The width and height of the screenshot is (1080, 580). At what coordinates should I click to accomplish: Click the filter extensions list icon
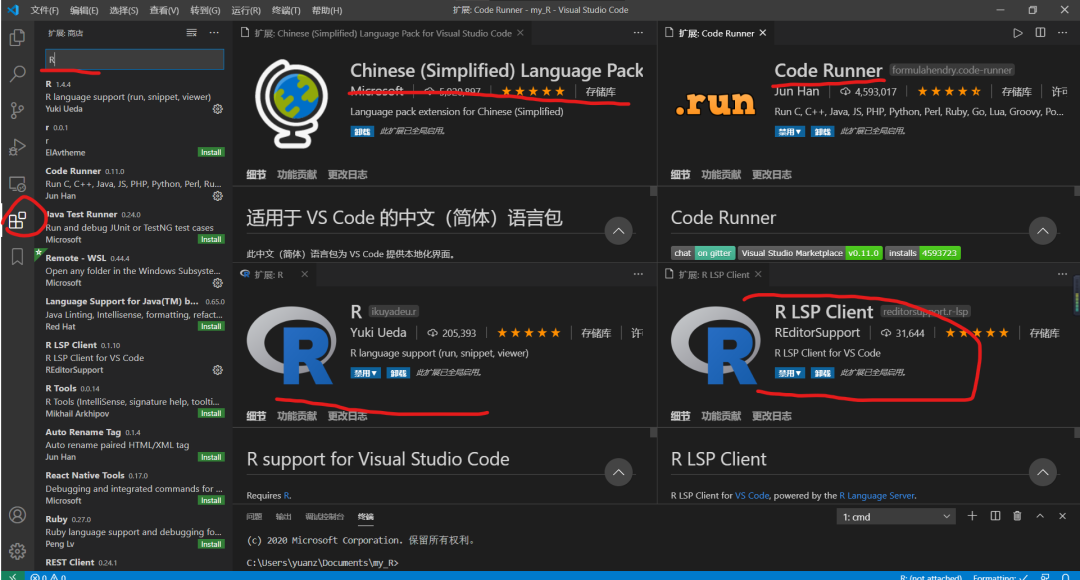191,32
